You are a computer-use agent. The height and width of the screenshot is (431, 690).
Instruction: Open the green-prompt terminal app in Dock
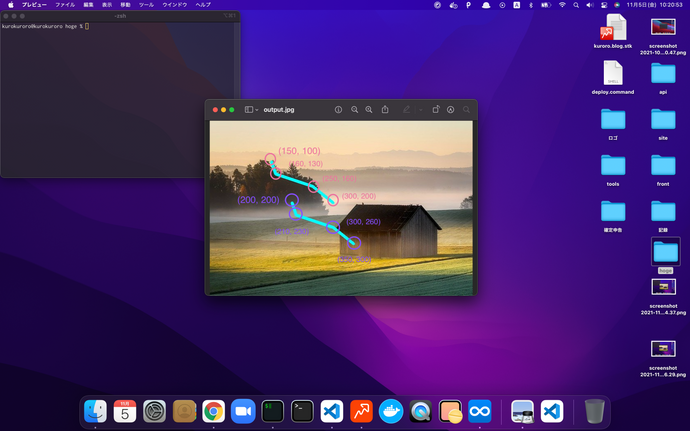tap(272, 411)
